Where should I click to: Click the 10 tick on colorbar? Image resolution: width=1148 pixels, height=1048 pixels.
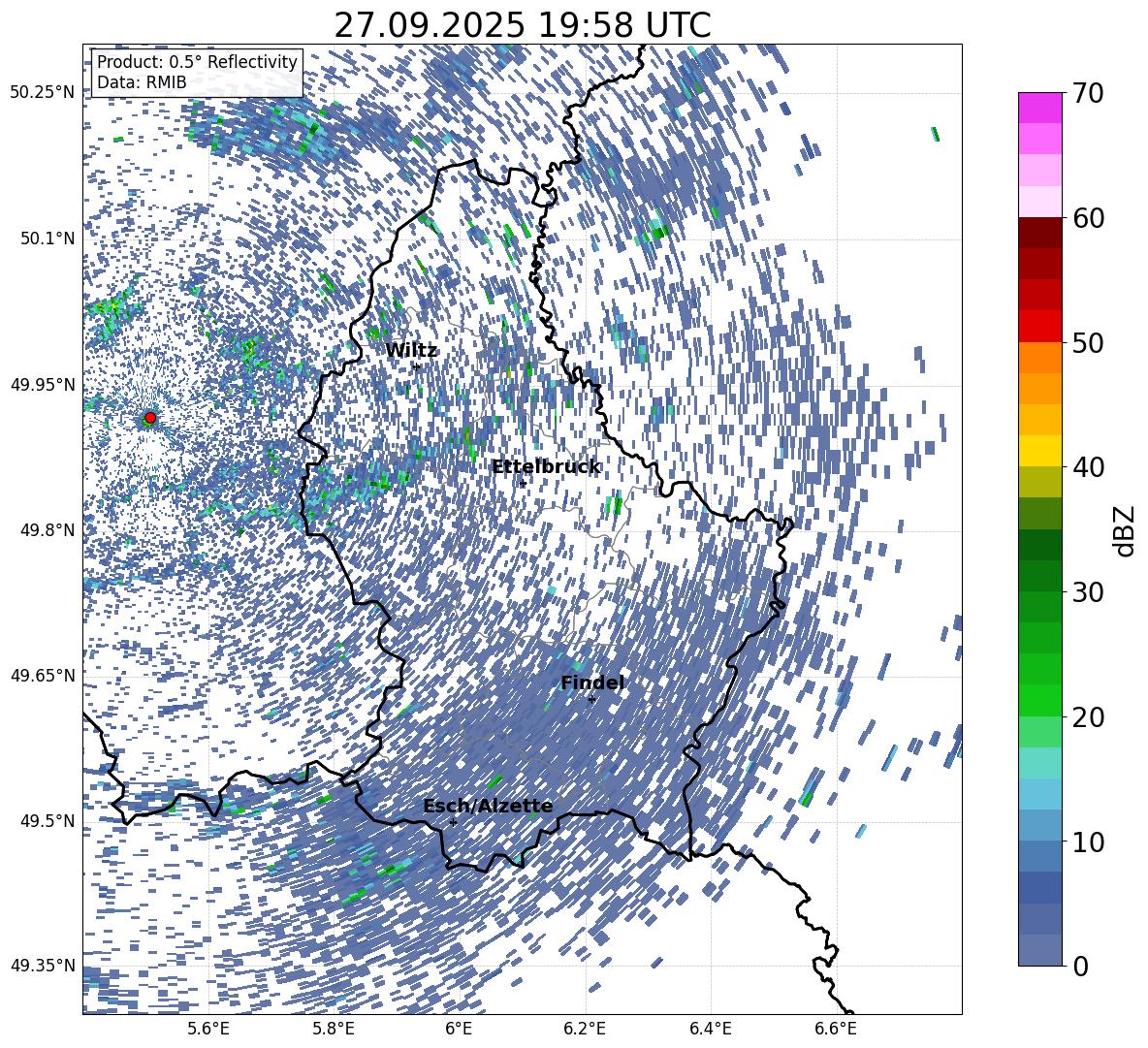click(1087, 842)
